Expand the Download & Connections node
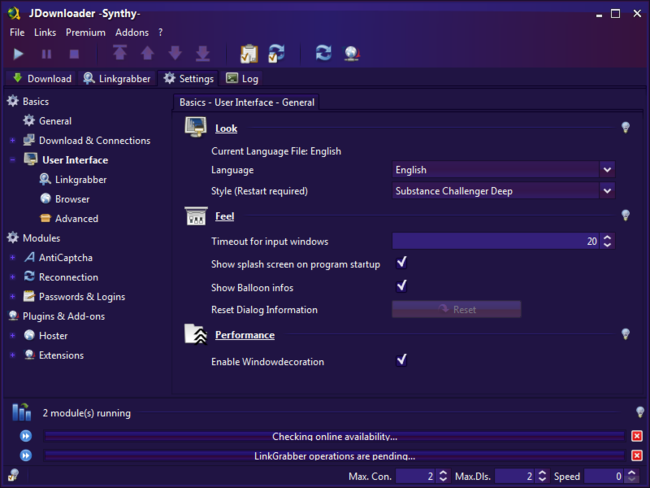 pyautogui.click(x=12, y=141)
